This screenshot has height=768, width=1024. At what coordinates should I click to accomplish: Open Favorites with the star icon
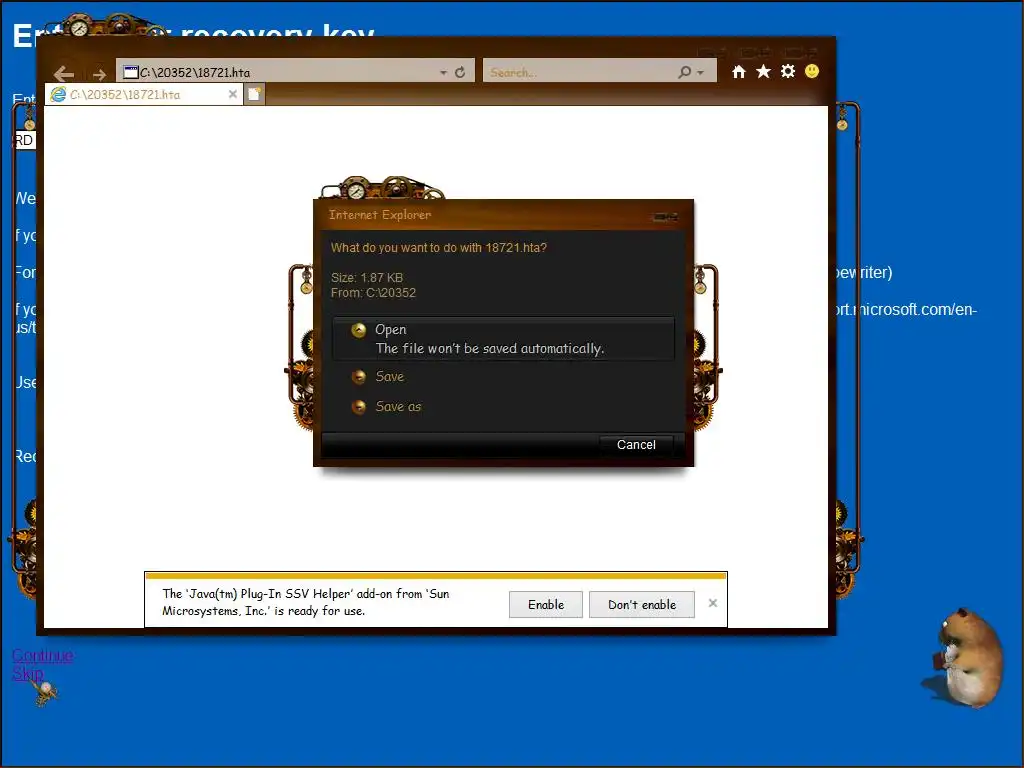(x=763, y=71)
